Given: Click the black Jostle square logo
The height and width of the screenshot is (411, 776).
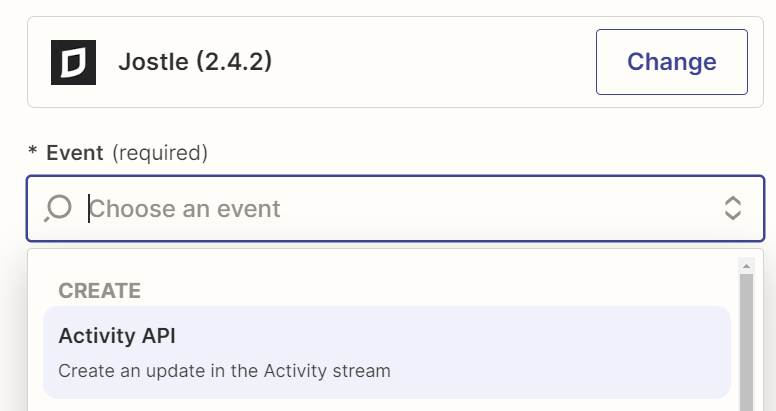Looking at the screenshot, I should (73, 62).
